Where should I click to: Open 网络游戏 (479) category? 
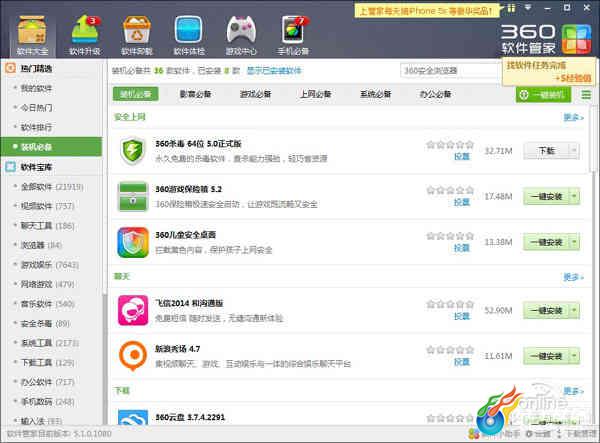click(47, 284)
